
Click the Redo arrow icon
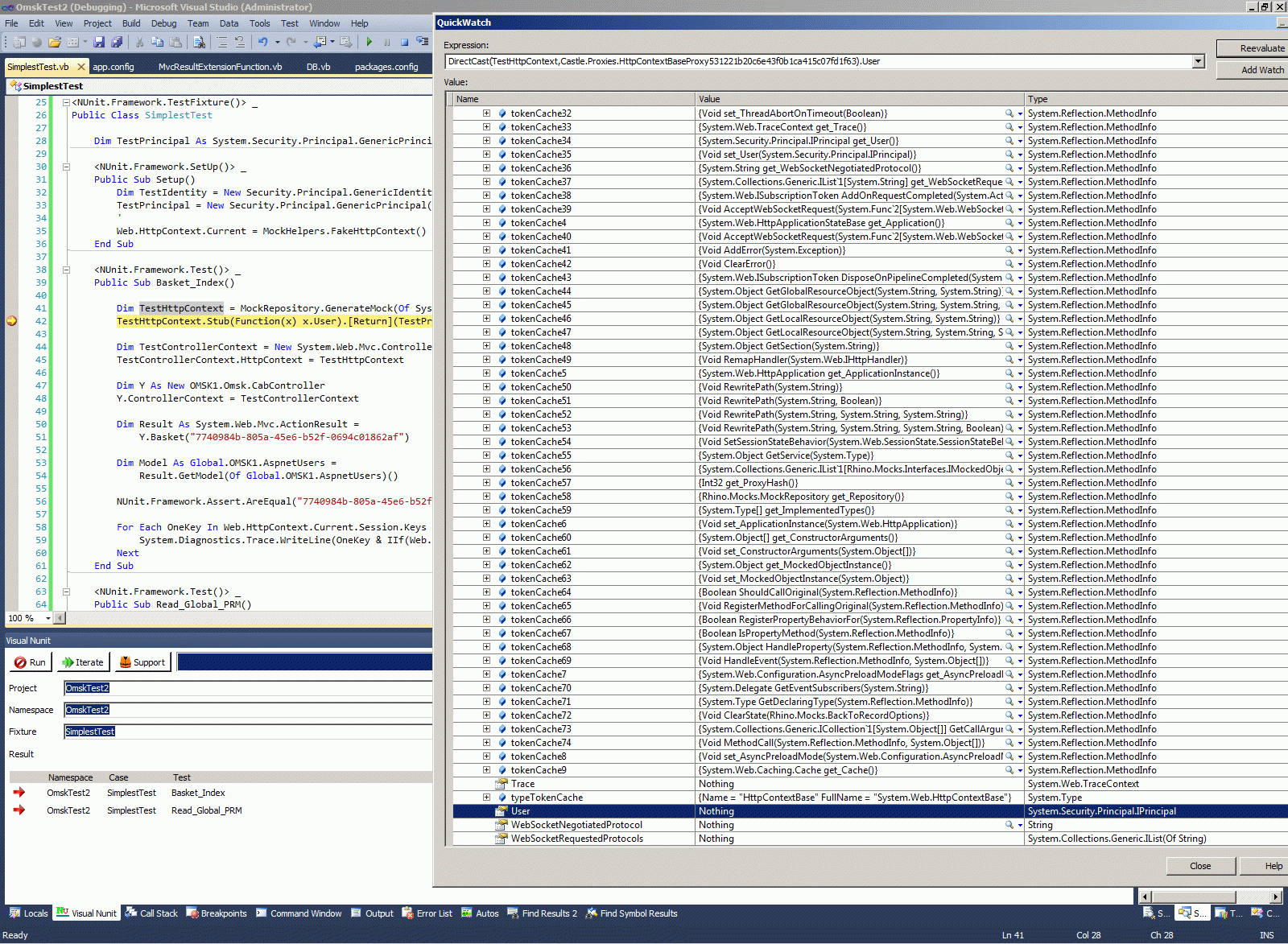pyautogui.click(x=291, y=42)
